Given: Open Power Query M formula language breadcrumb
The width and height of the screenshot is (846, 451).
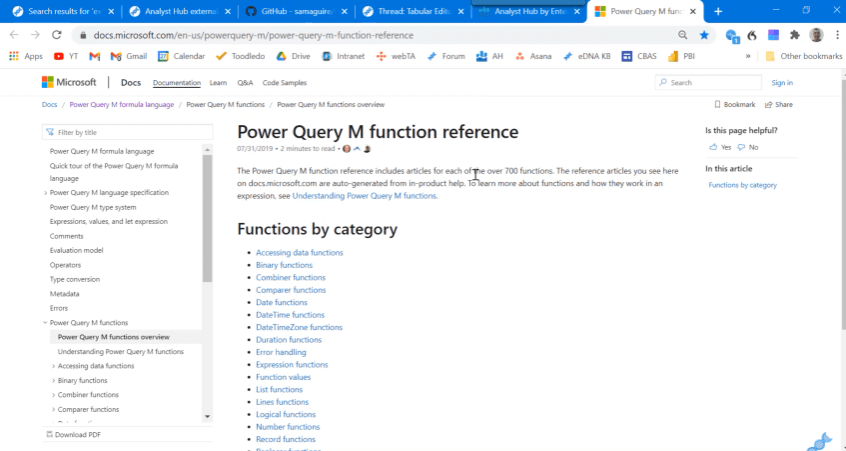Looking at the screenshot, I should (x=121, y=105).
